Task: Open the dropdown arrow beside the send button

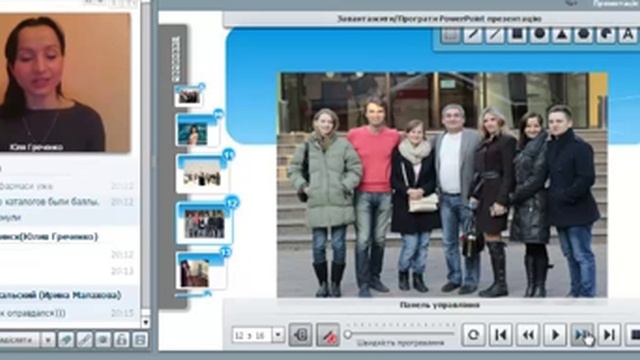Action: coord(48,340)
